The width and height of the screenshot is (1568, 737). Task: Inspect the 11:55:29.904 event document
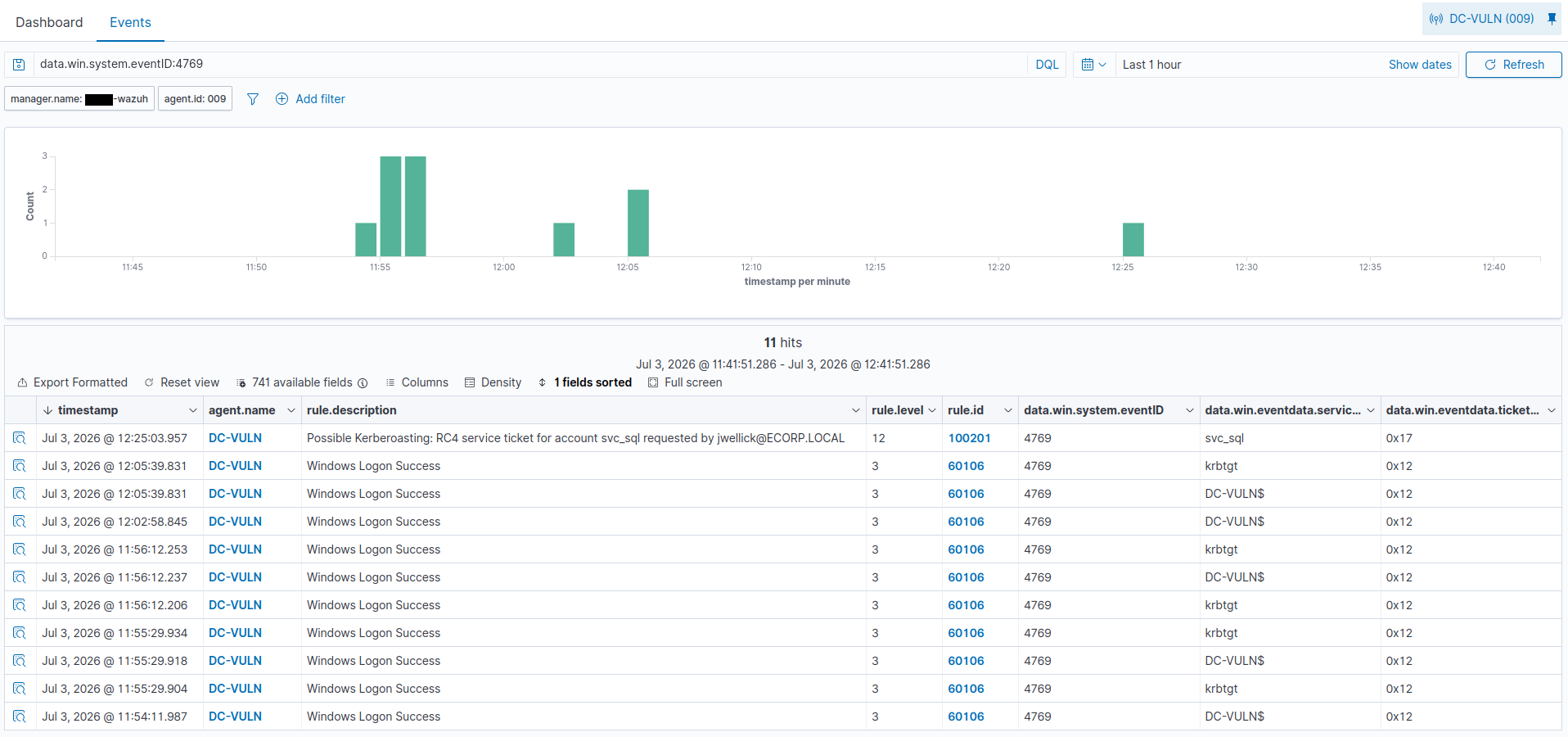point(20,689)
